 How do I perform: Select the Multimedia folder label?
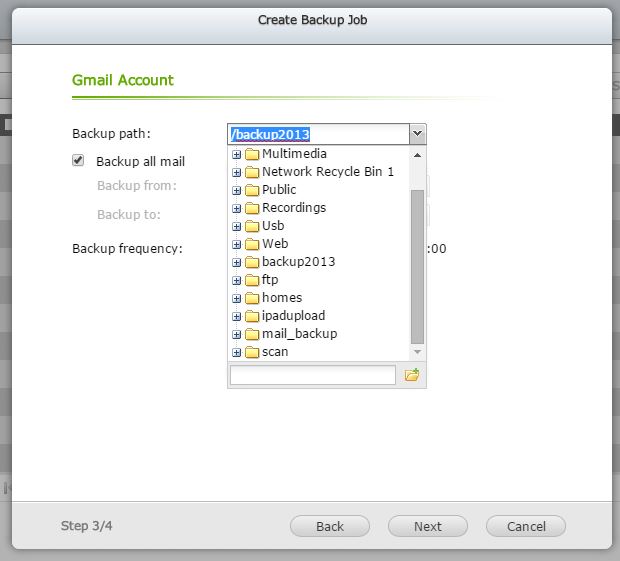(294, 153)
